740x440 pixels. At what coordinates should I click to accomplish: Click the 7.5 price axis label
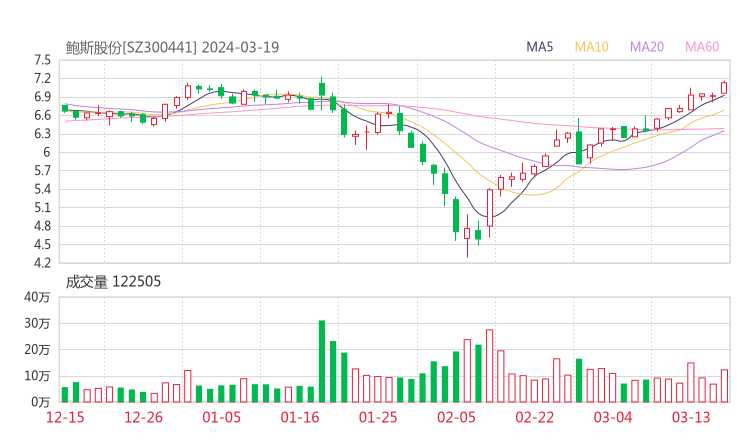click(x=42, y=60)
